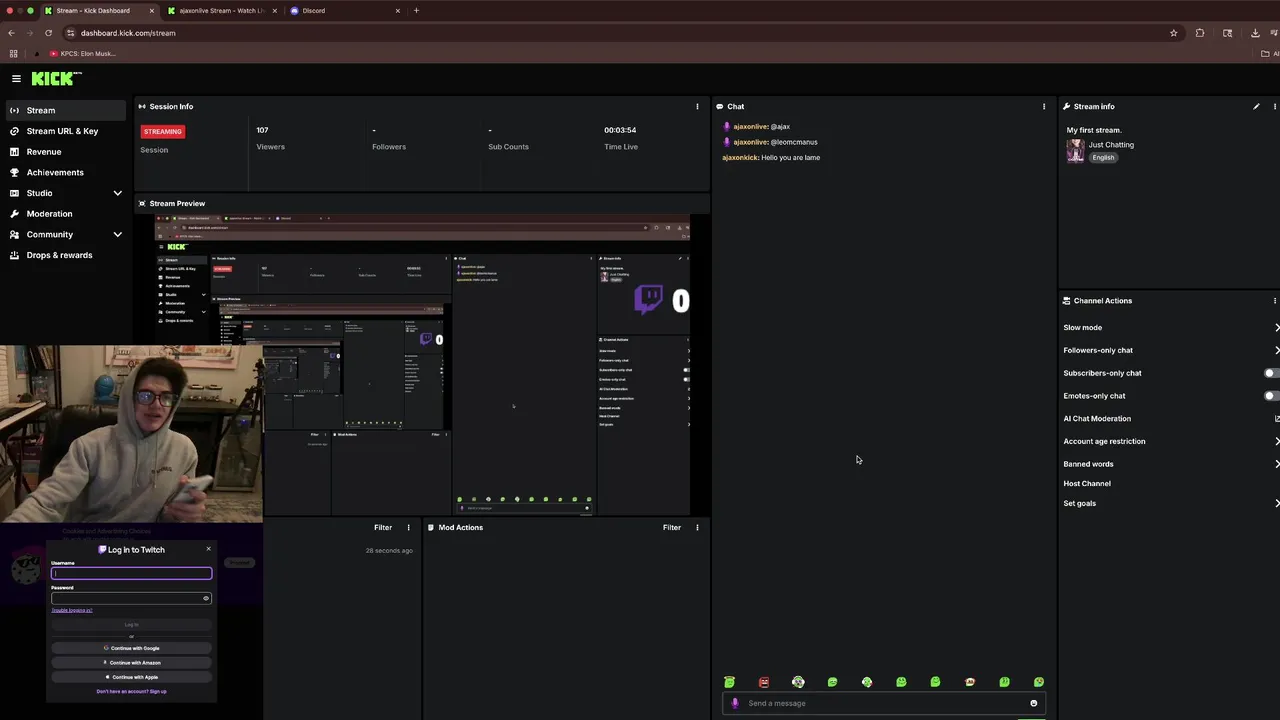Viewport: 1280px width, 720px height.
Task: Open Moderation page in sidebar
Action: pos(66,214)
